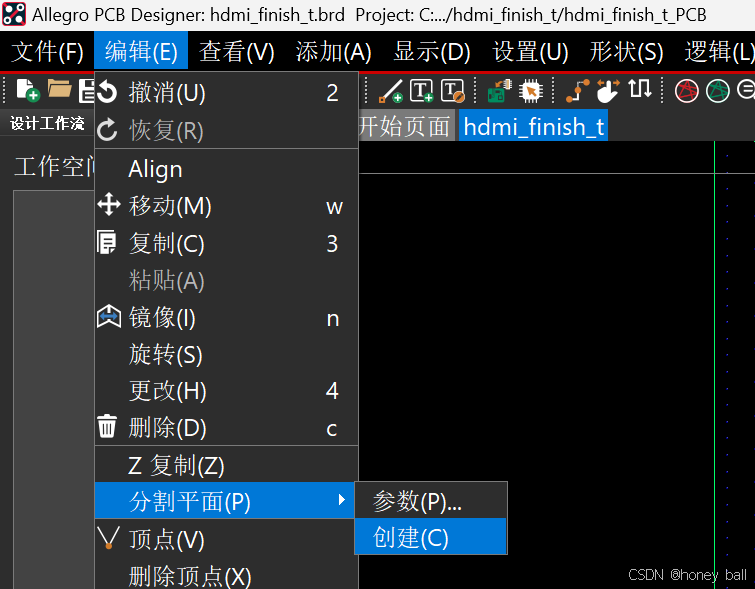Click the new design file icon
This screenshot has width=755, height=589.
(x=27, y=90)
